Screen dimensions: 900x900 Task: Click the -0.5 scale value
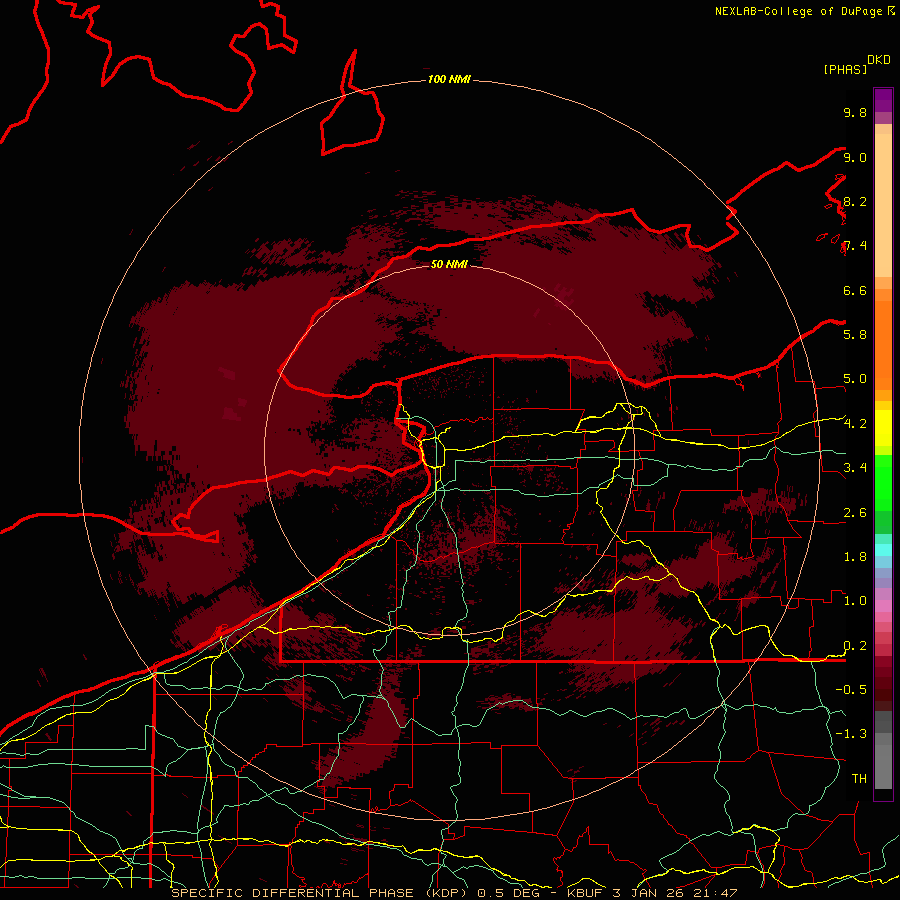coord(851,689)
